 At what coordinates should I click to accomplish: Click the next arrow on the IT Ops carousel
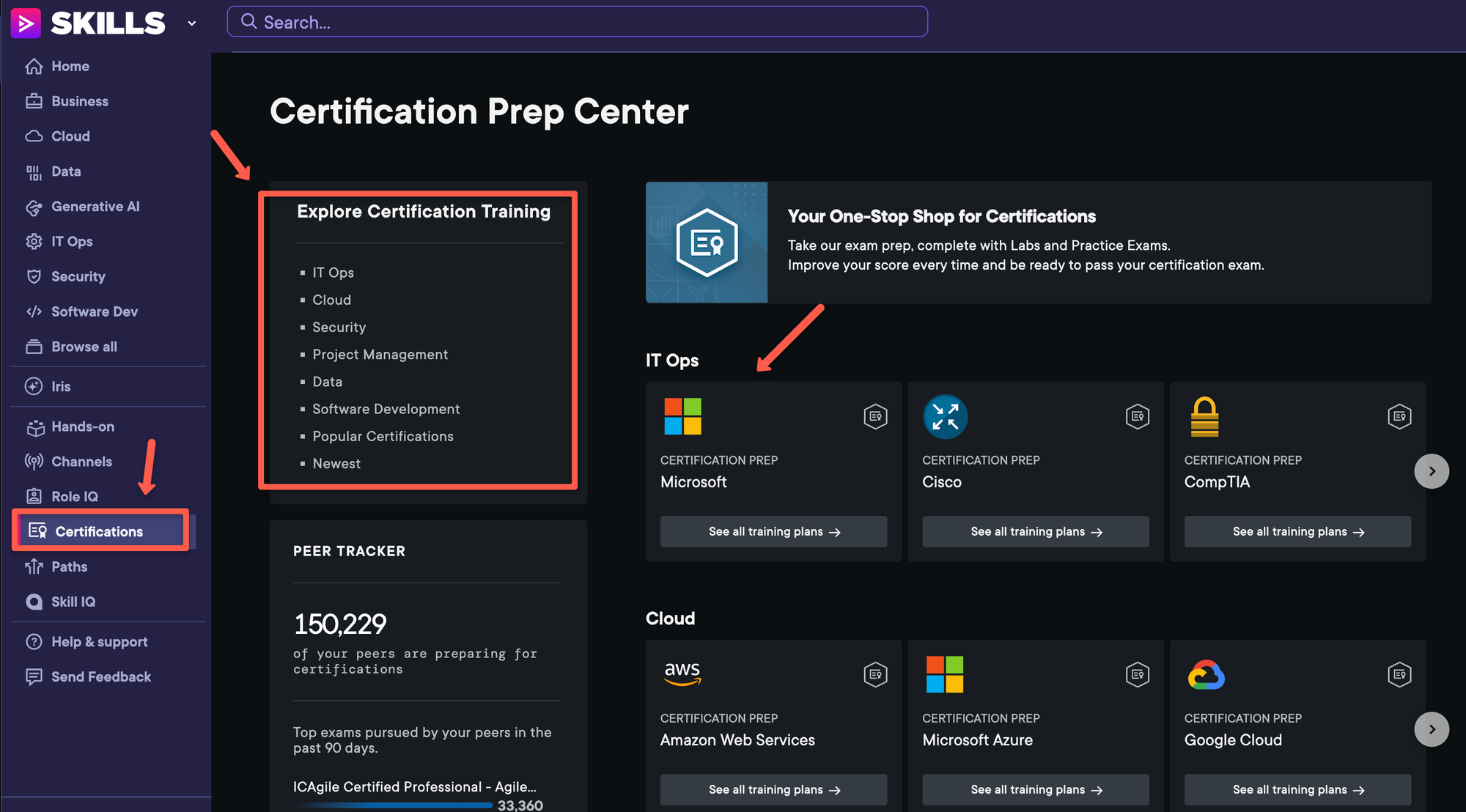[1432, 471]
